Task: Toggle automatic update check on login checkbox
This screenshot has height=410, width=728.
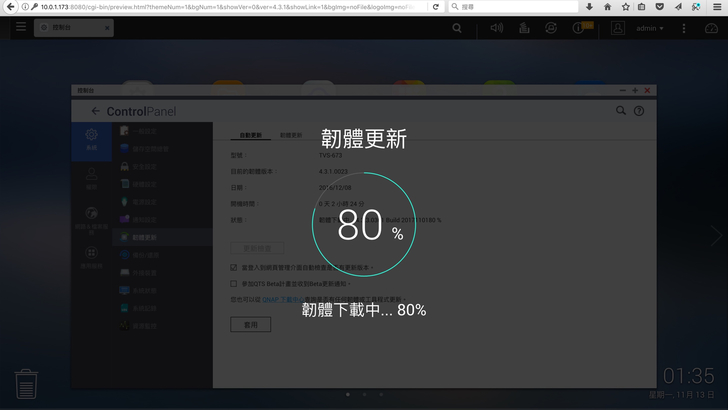Action: (234, 268)
